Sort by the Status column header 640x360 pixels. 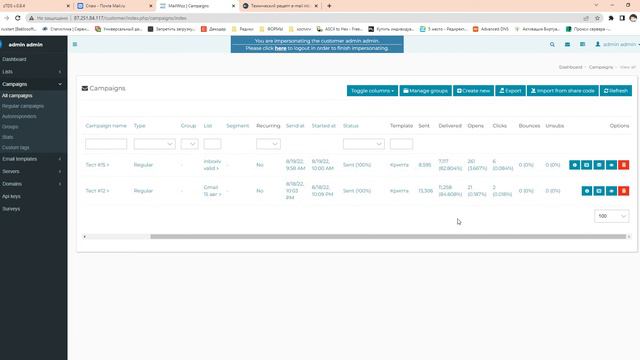[351, 126]
